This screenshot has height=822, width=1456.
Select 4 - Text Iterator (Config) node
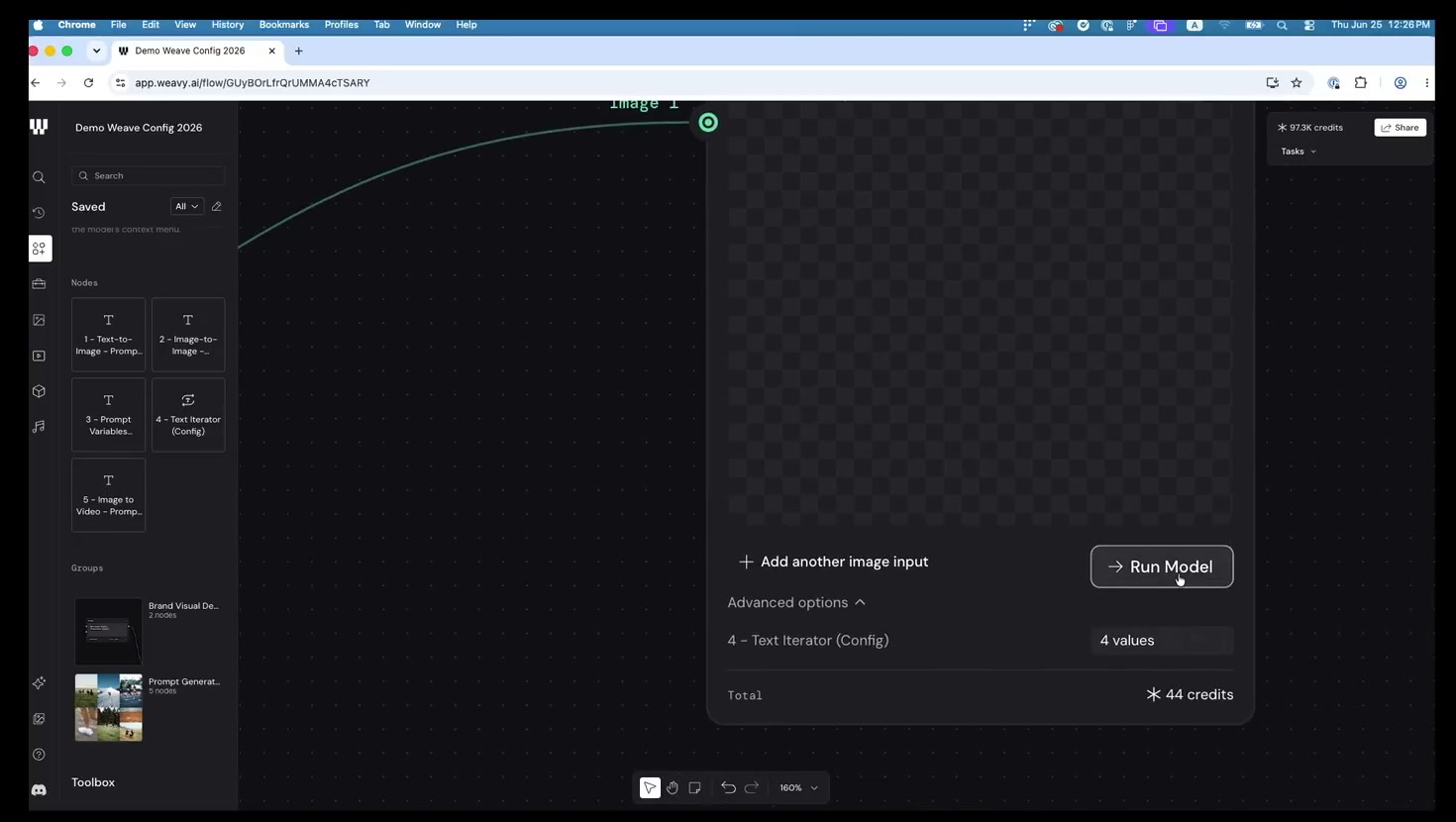pos(188,415)
